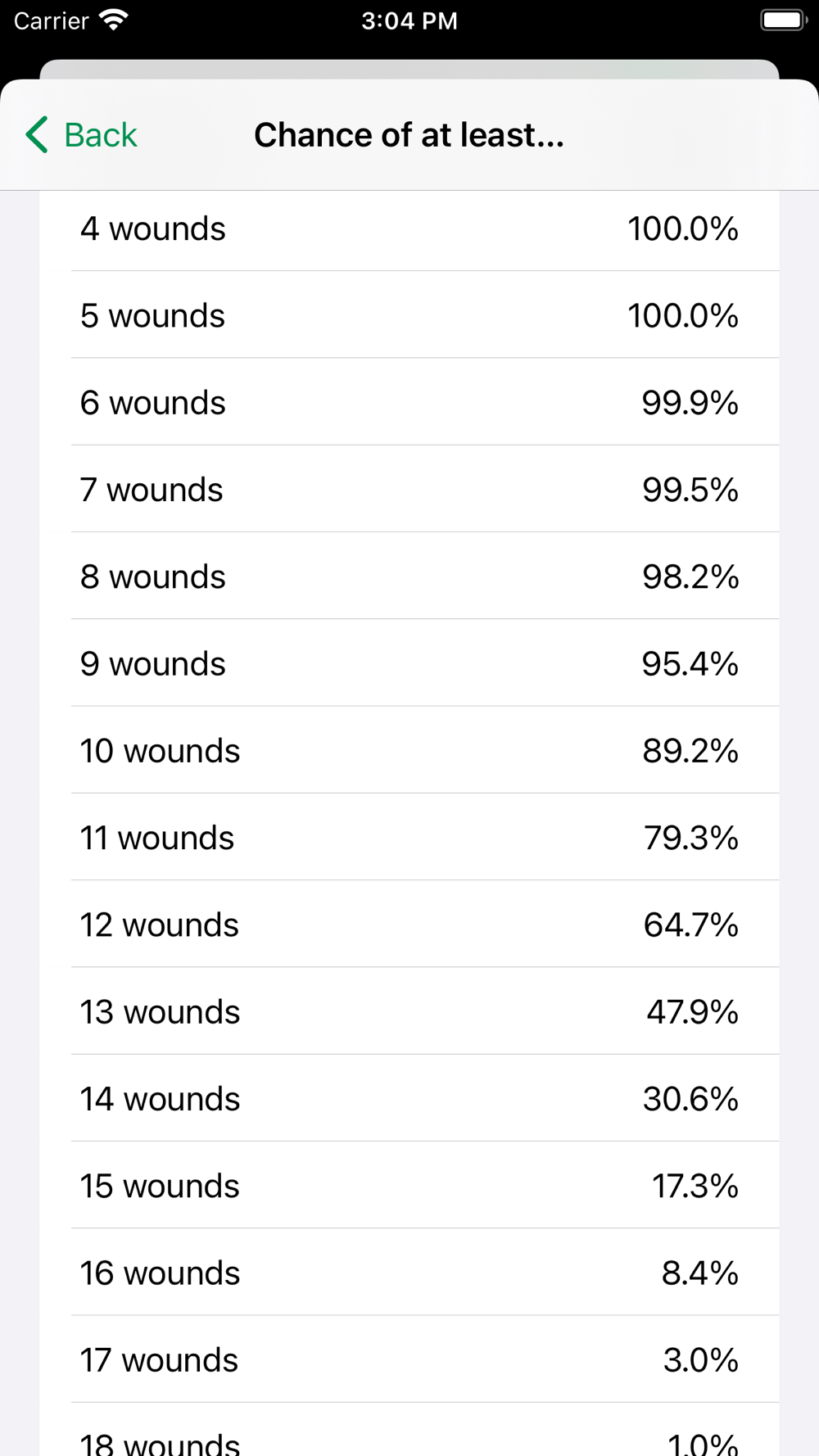819x1456 pixels.
Task: Go back using the Back button
Action: coord(81,135)
